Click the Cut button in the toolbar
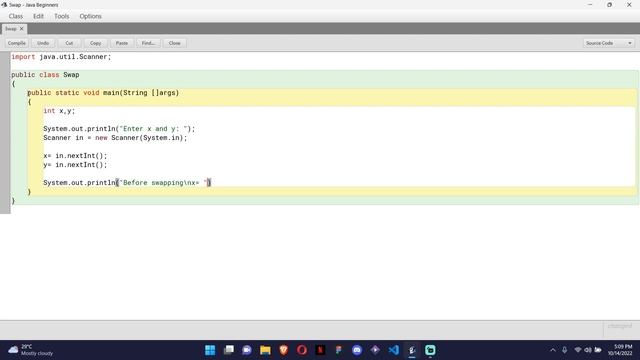640x360 pixels. (69, 43)
